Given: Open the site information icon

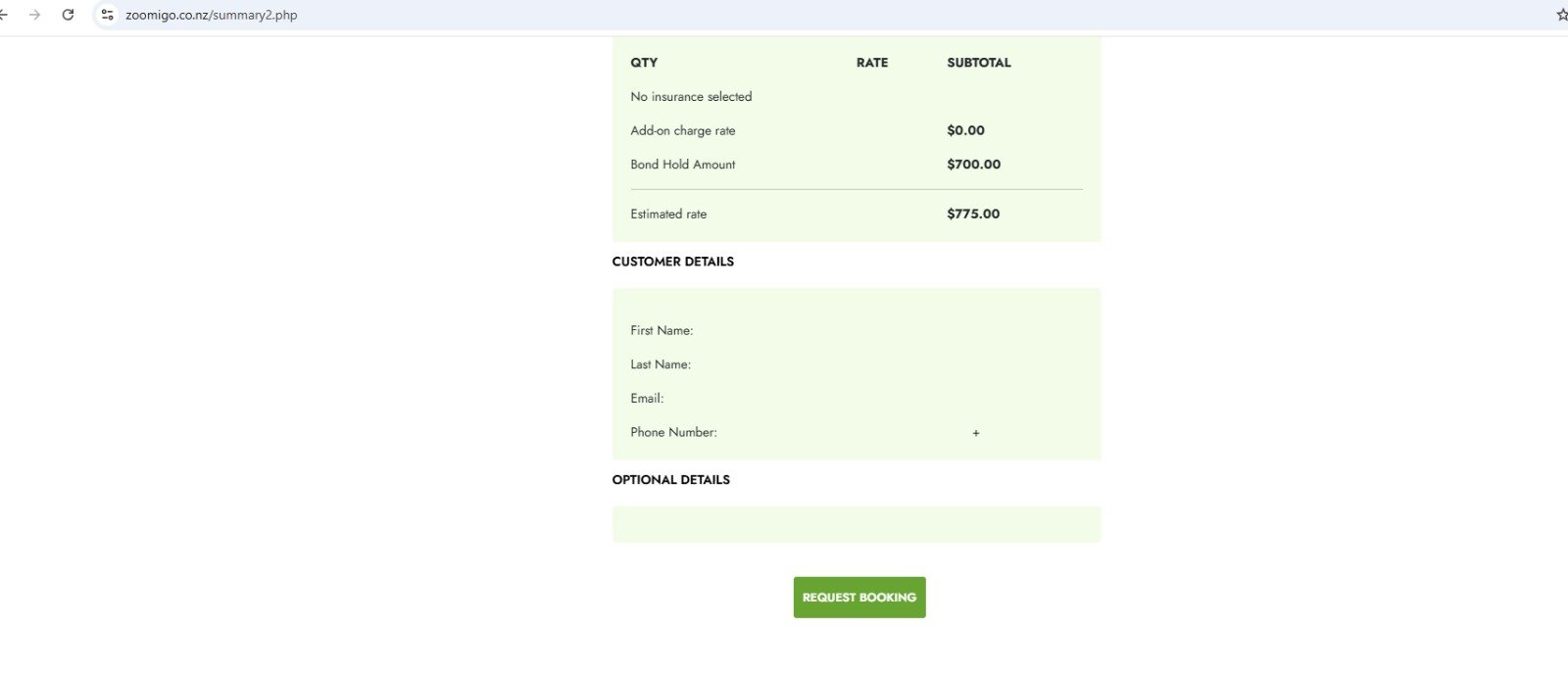Looking at the screenshot, I should (x=108, y=15).
